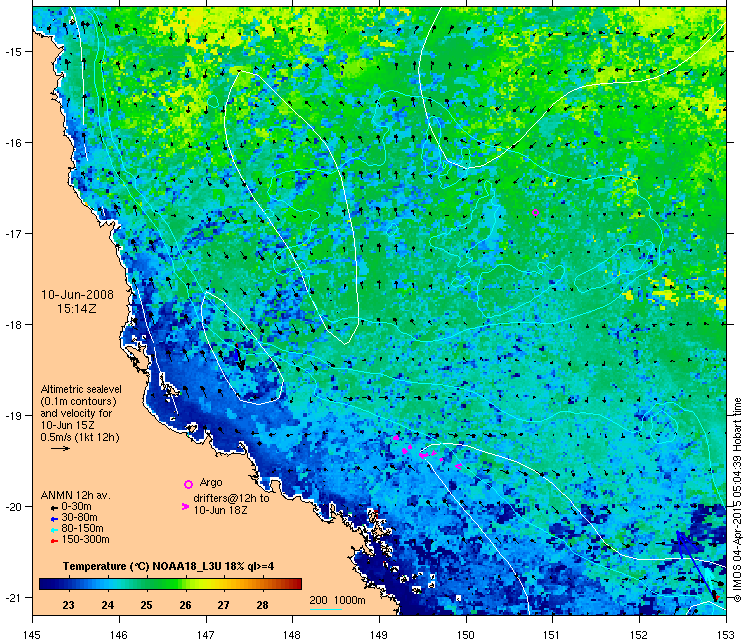Click the cyan 200 1000m bathymetry line sample
The height and width of the screenshot is (640, 750).
coord(325,609)
